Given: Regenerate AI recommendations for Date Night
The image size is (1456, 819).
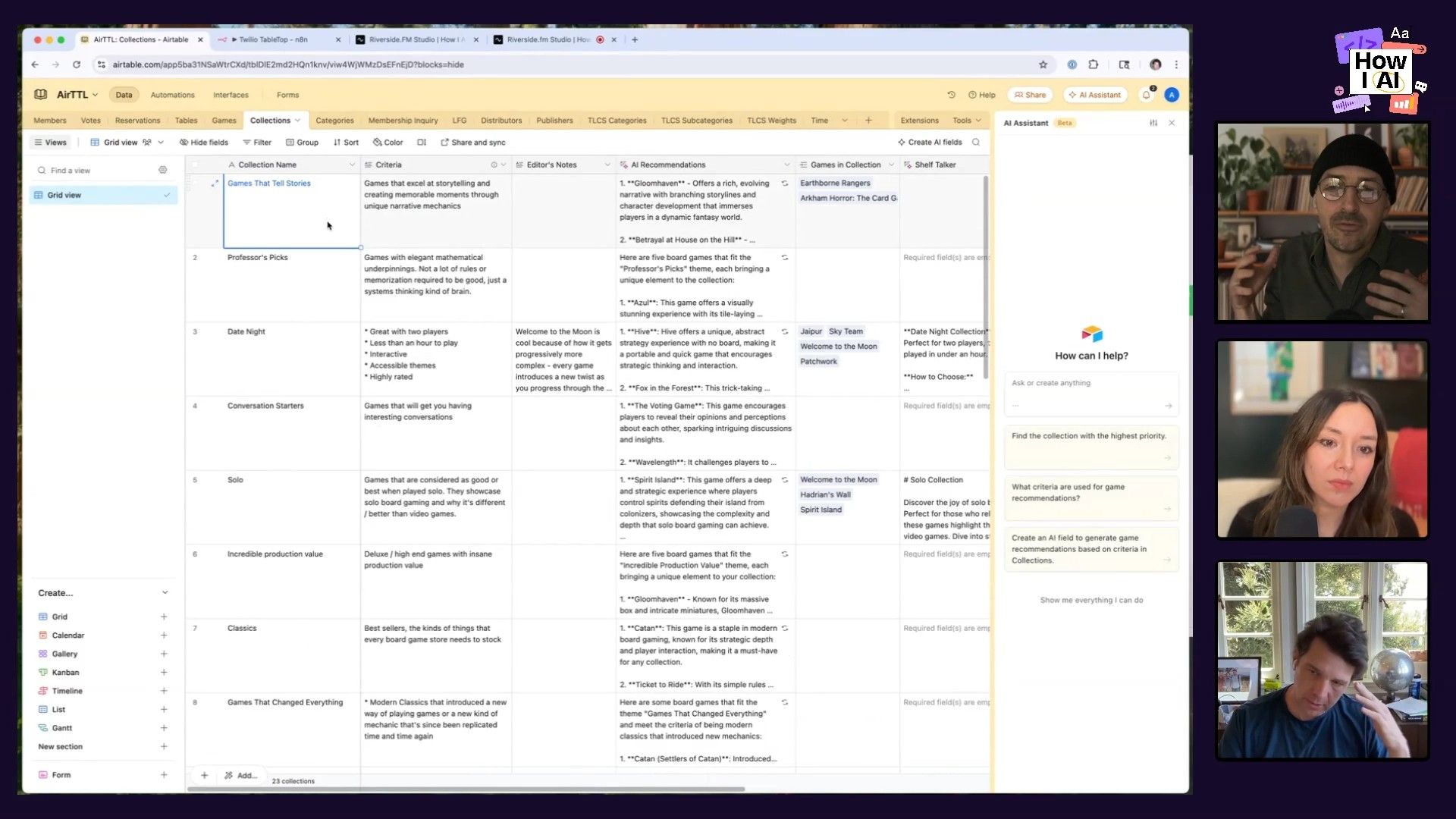Looking at the screenshot, I should click(x=785, y=332).
